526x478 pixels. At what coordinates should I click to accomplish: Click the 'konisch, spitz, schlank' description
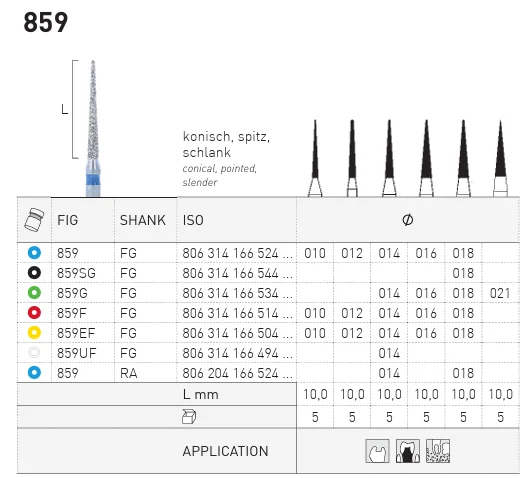tap(226, 145)
